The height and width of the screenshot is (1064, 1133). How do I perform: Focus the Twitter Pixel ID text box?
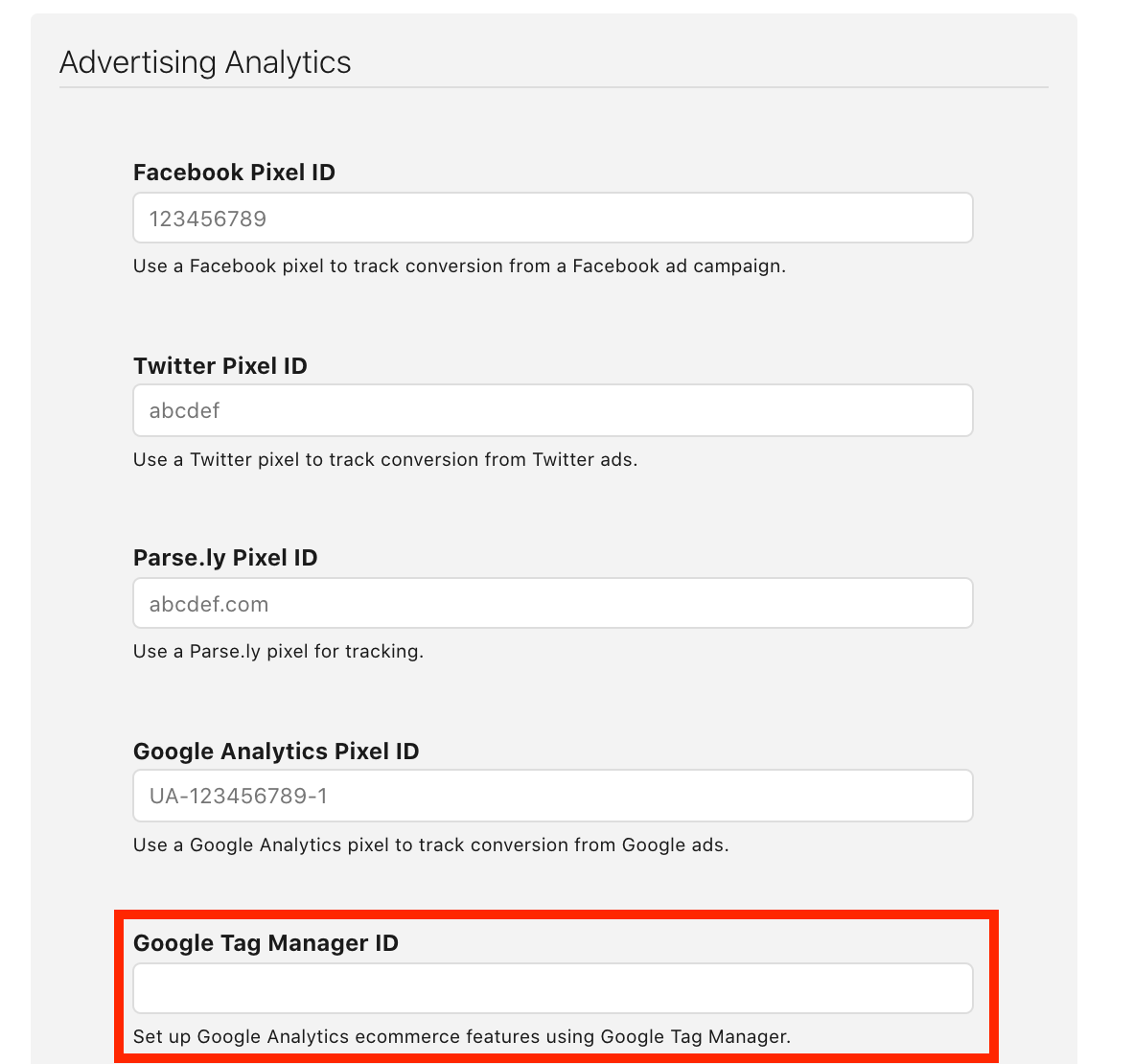552,410
